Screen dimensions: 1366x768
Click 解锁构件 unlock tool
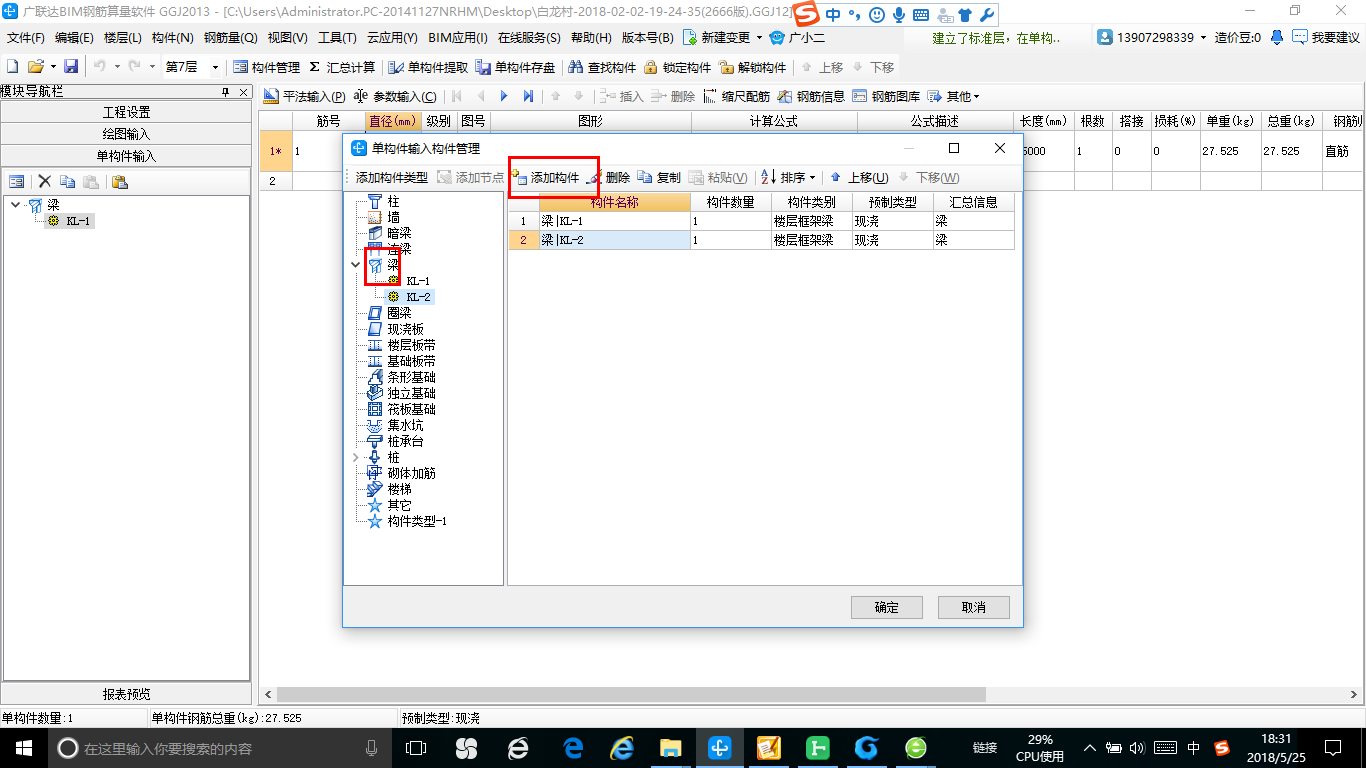(x=753, y=67)
